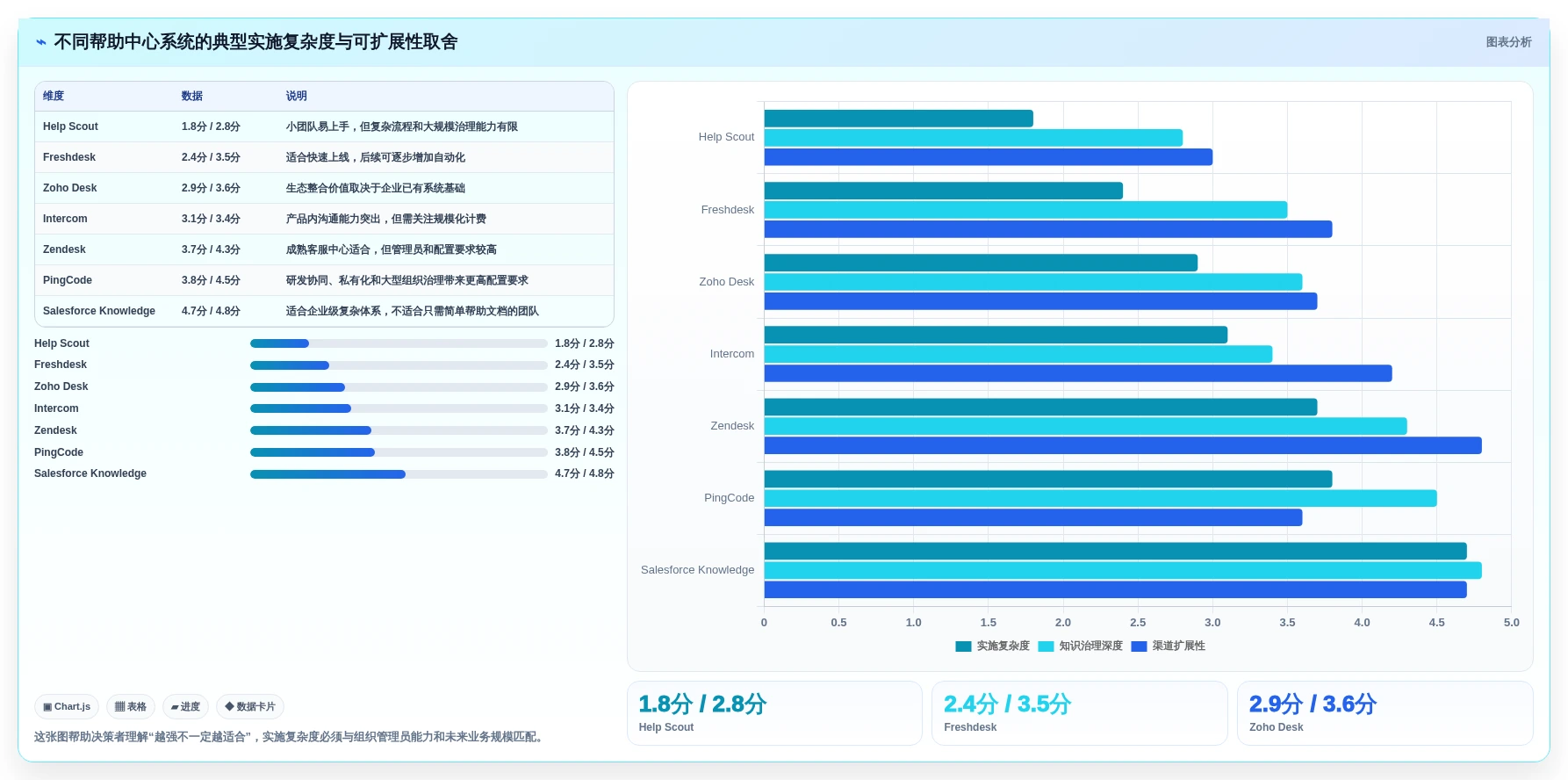Click Salesforce Knowledge 知识治理深度 chart bar
1568x780 pixels.
pyautogui.click(x=1123, y=571)
